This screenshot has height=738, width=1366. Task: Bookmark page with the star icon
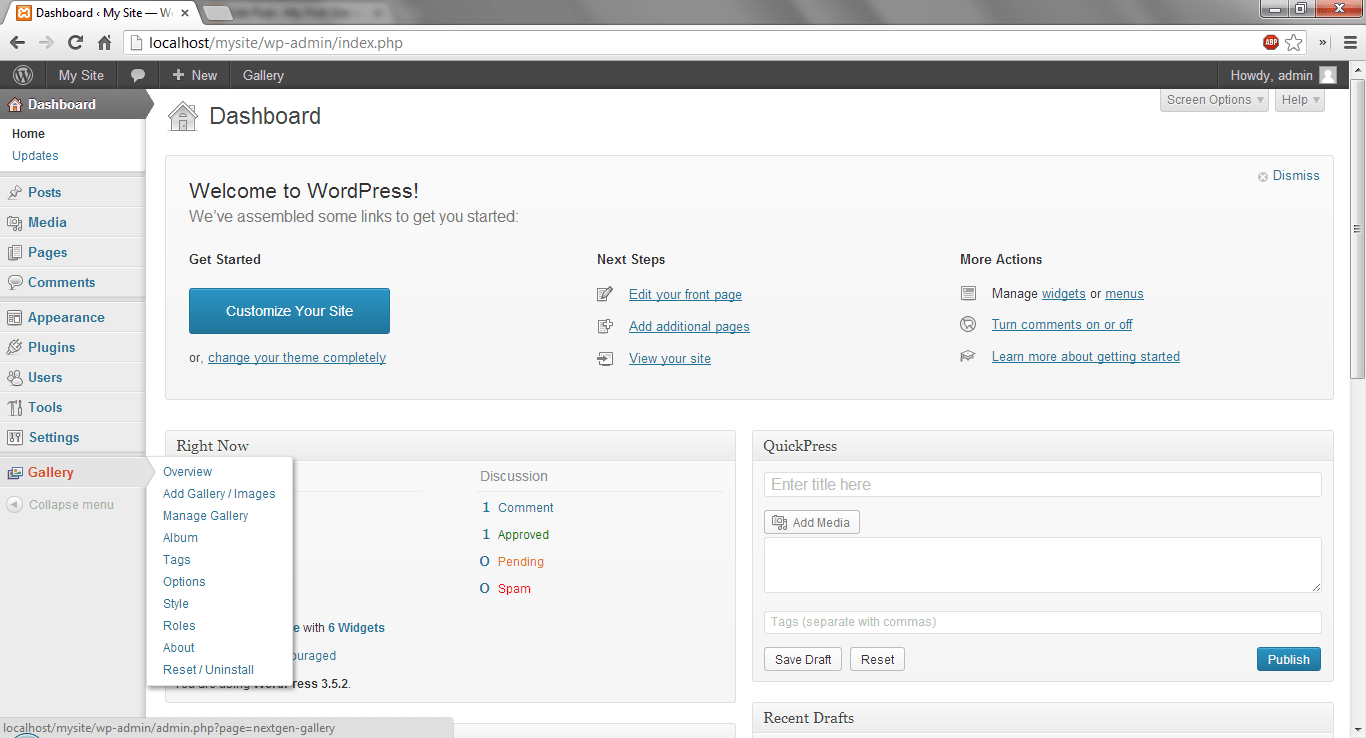pyautogui.click(x=1294, y=43)
